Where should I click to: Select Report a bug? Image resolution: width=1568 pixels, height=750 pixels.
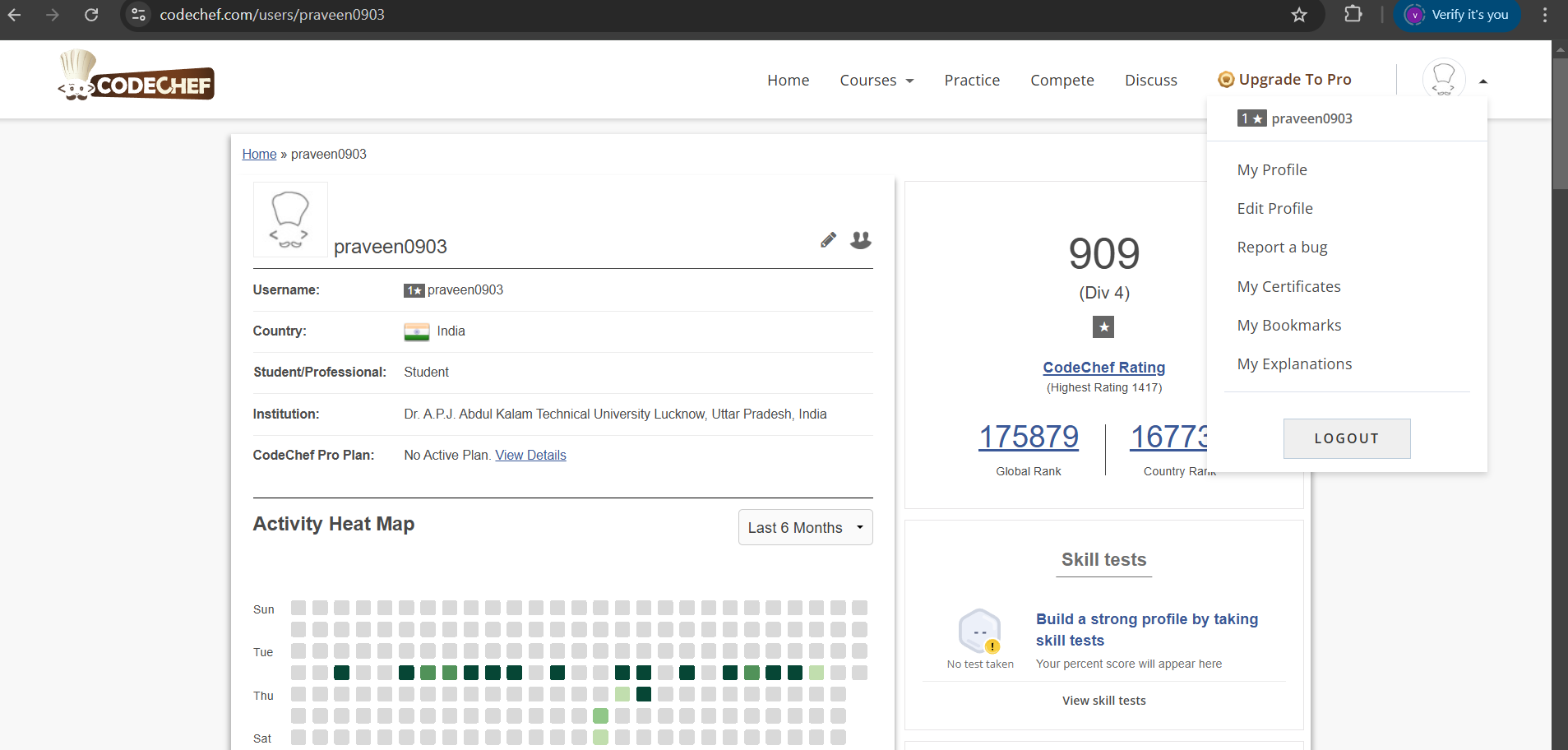pos(1282,247)
